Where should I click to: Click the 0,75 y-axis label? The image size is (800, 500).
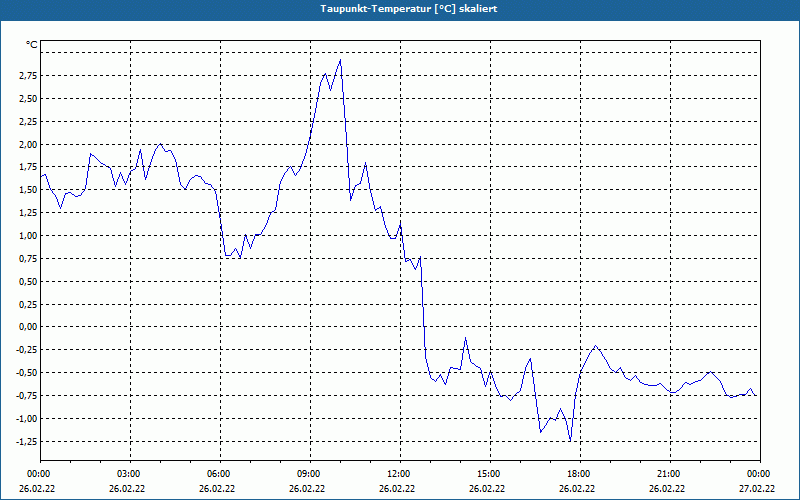pos(28,259)
